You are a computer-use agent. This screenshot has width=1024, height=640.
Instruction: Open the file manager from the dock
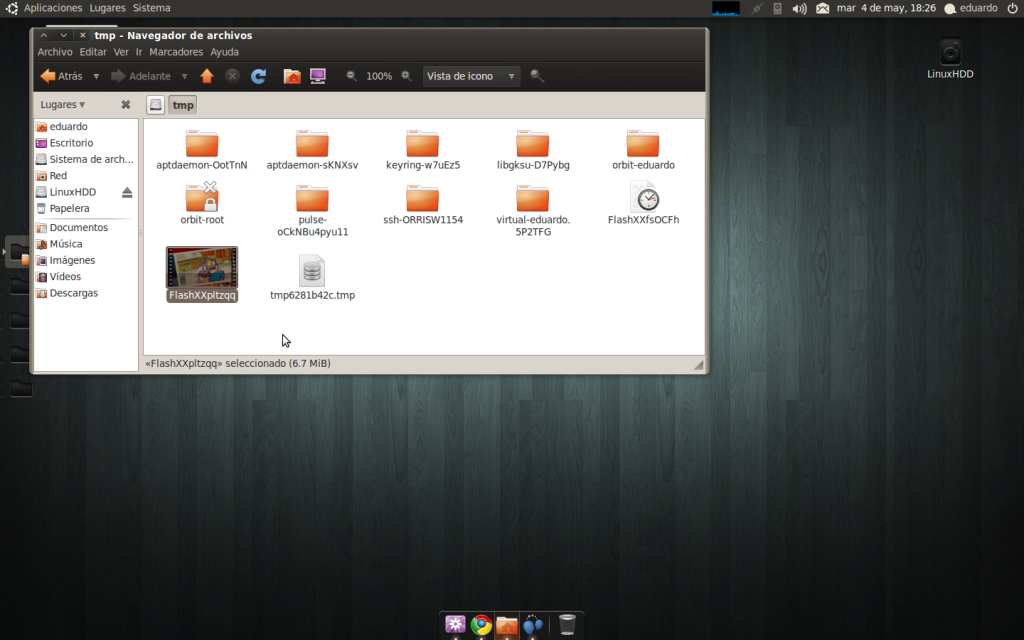tap(507, 625)
